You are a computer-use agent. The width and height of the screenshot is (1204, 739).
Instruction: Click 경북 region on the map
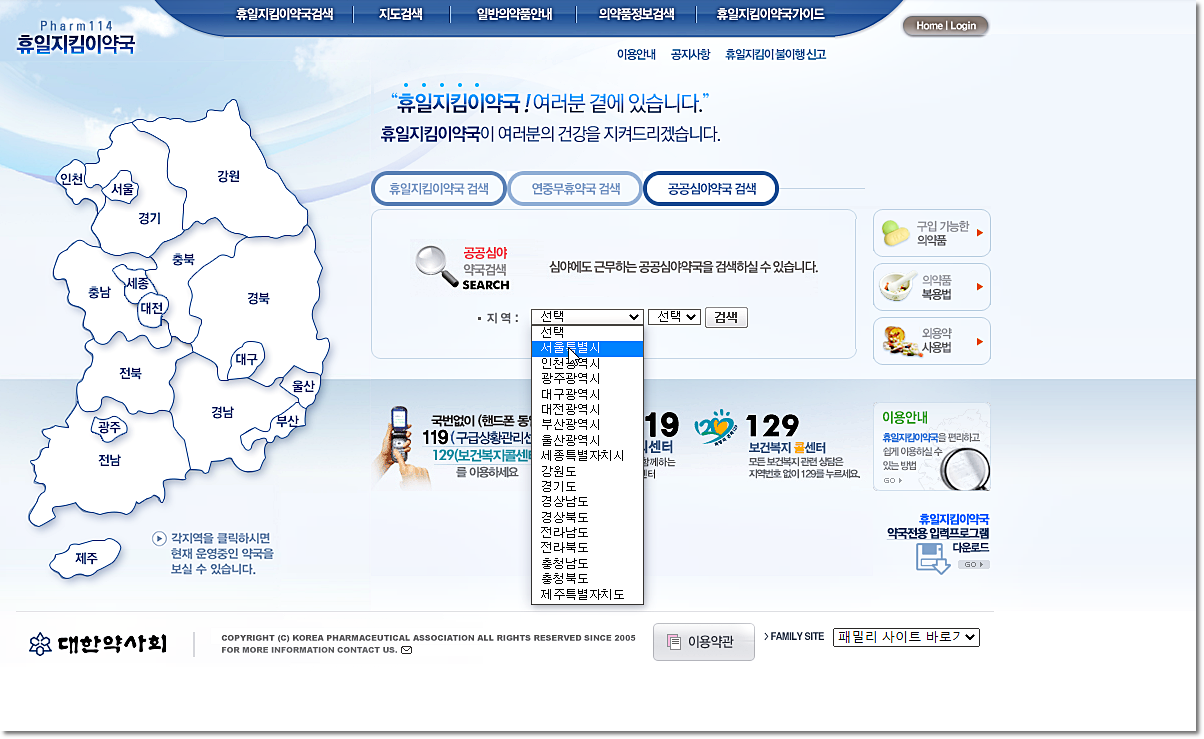tap(258, 298)
